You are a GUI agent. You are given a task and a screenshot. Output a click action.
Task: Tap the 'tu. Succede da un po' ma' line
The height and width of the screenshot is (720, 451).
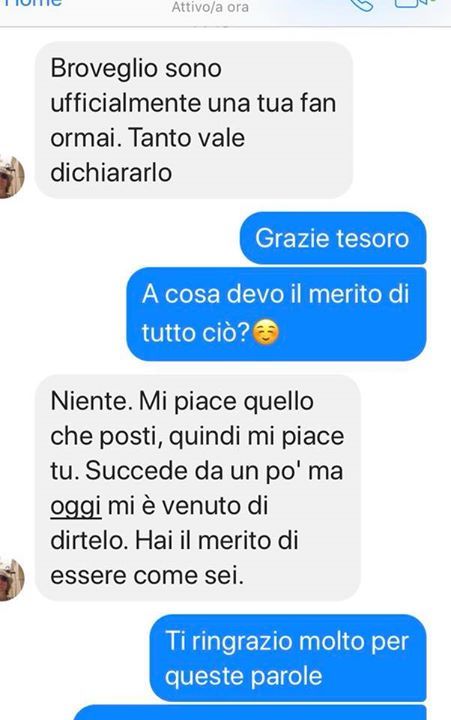point(197,472)
